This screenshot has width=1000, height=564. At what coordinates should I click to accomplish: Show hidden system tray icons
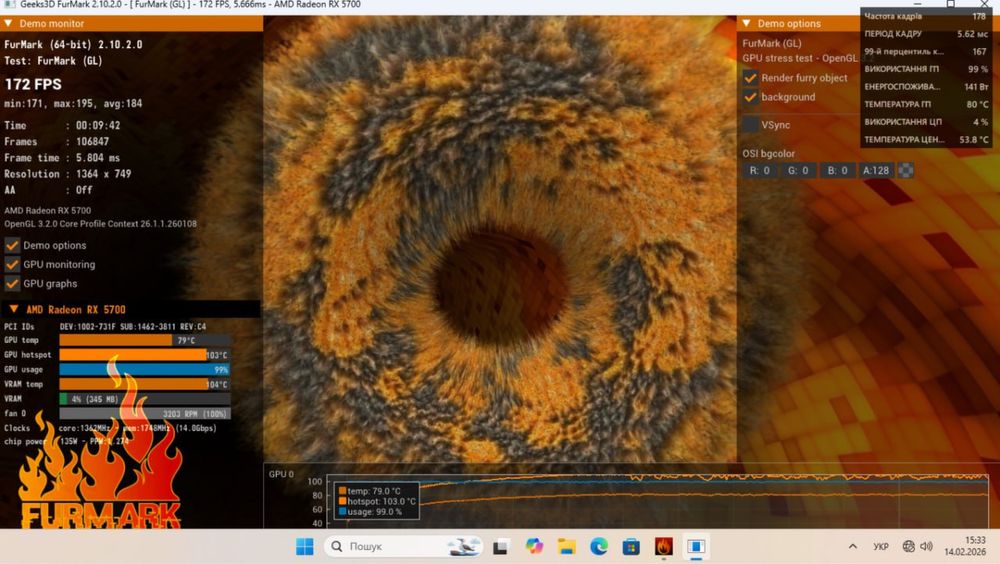[853, 547]
